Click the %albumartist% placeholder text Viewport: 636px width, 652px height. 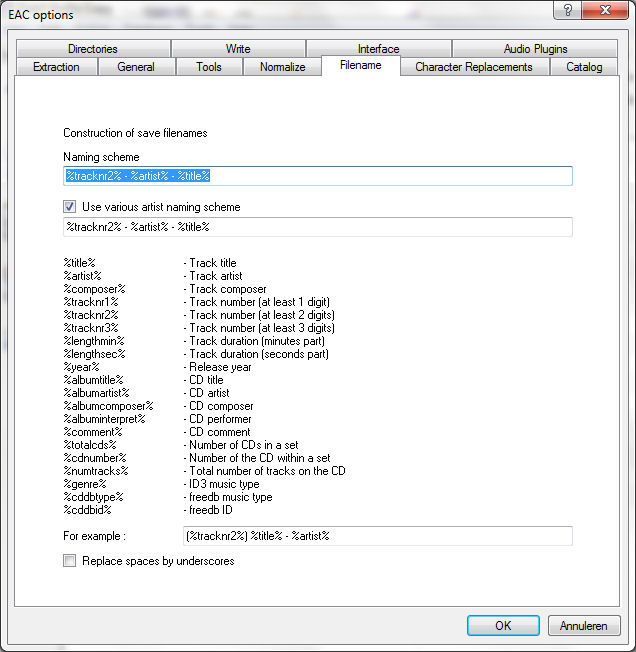[96, 393]
